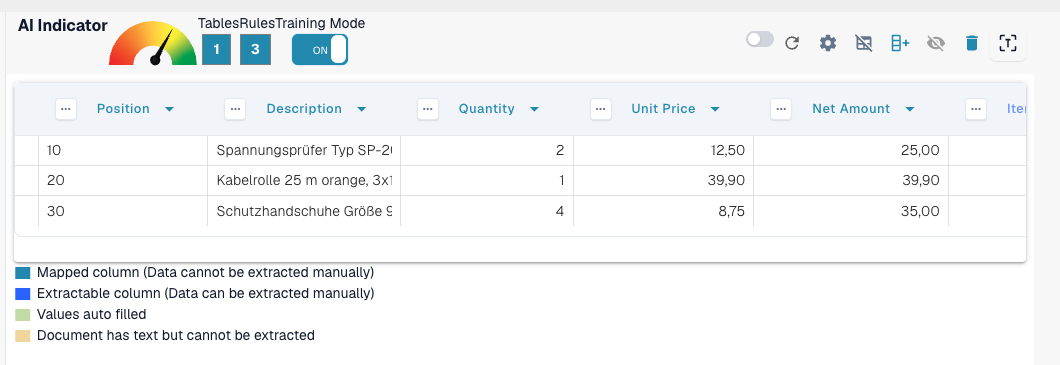Open options menu for Quantity column

pos(428,109)
